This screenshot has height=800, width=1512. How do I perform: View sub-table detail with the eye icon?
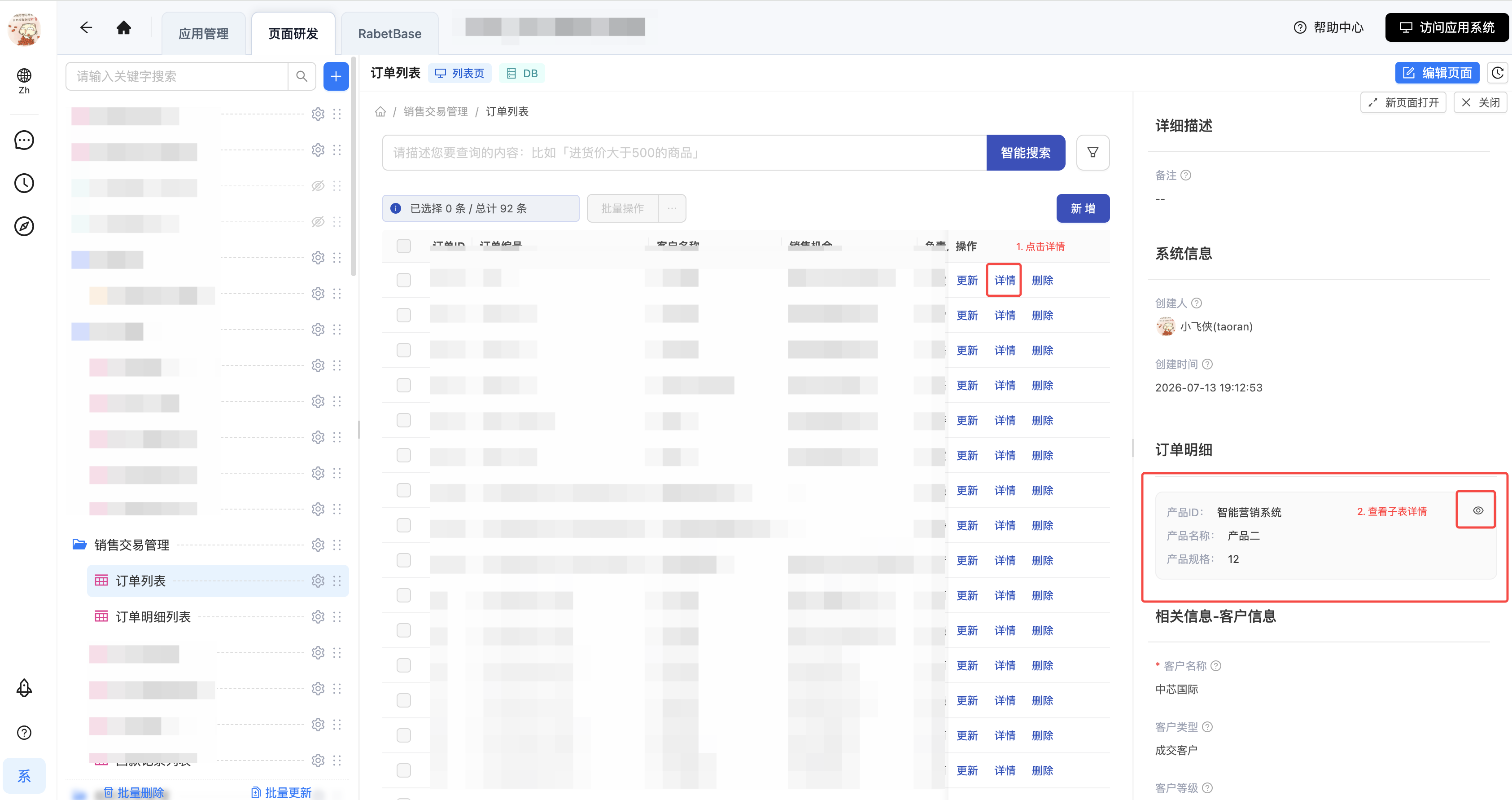coord(1478,510)
